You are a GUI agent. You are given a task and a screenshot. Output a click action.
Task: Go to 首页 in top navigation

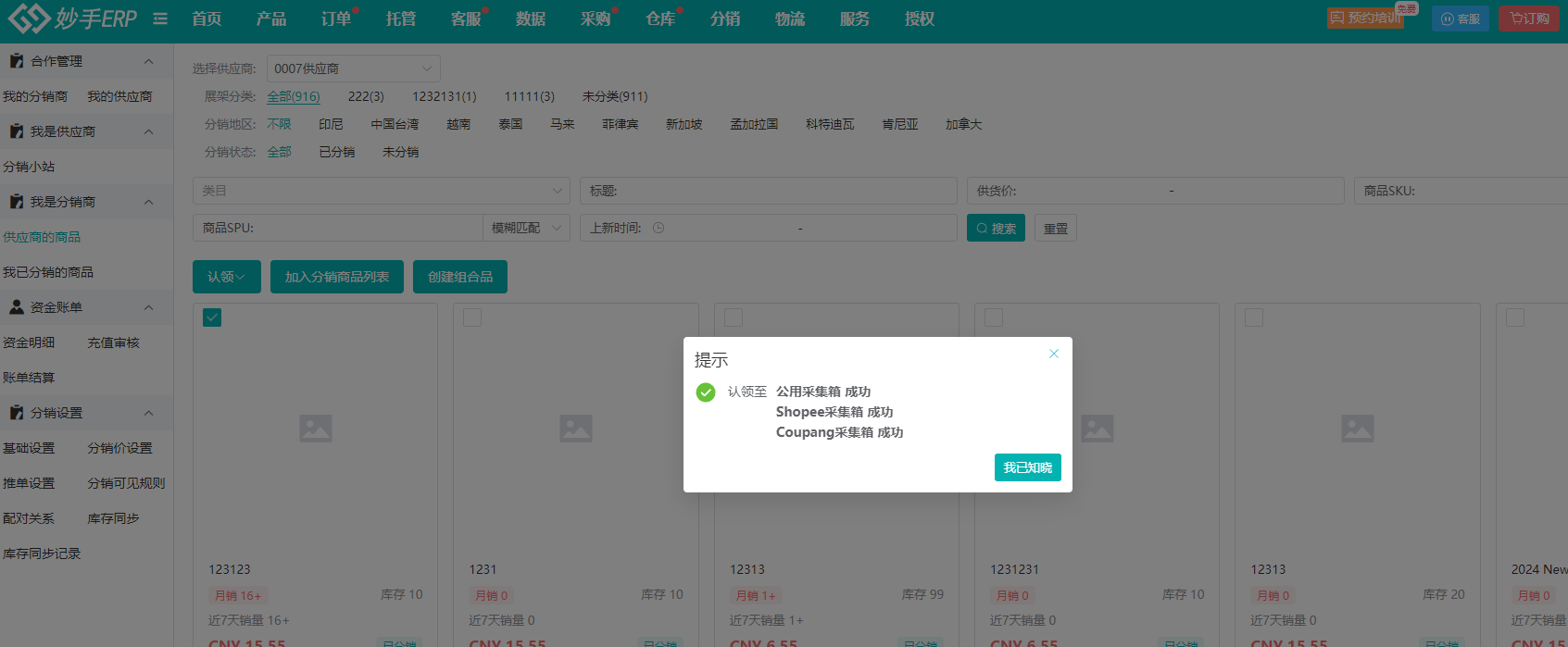[207, 19]
